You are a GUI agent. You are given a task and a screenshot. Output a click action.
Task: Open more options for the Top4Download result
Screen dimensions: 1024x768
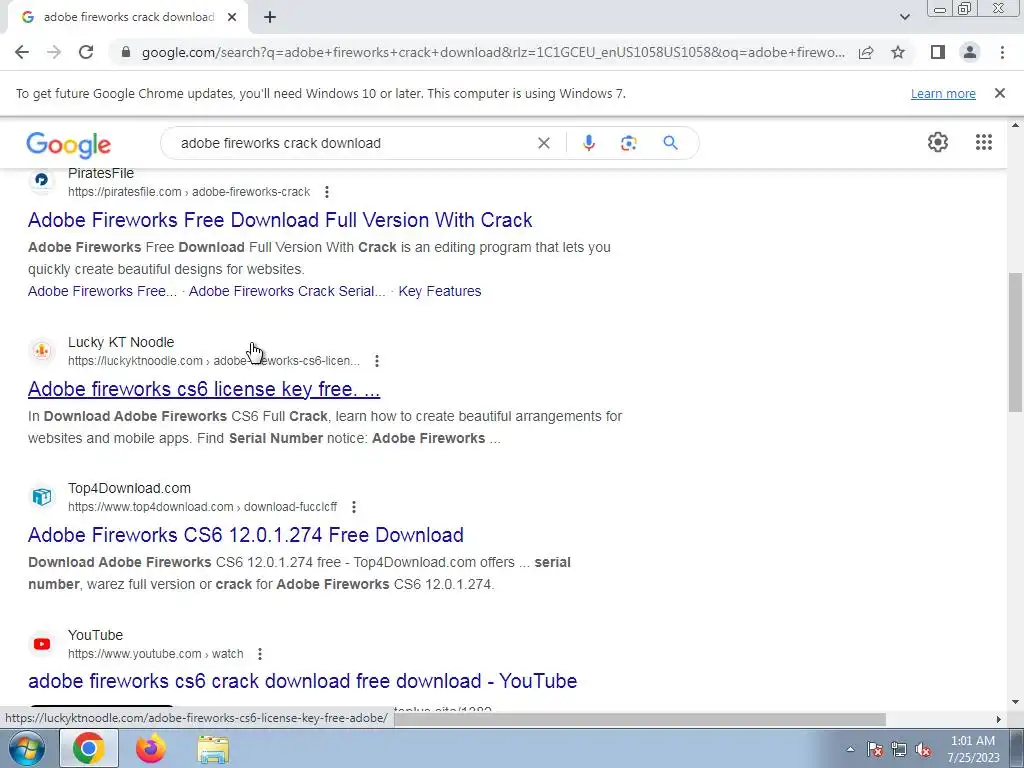click(353, 507)
